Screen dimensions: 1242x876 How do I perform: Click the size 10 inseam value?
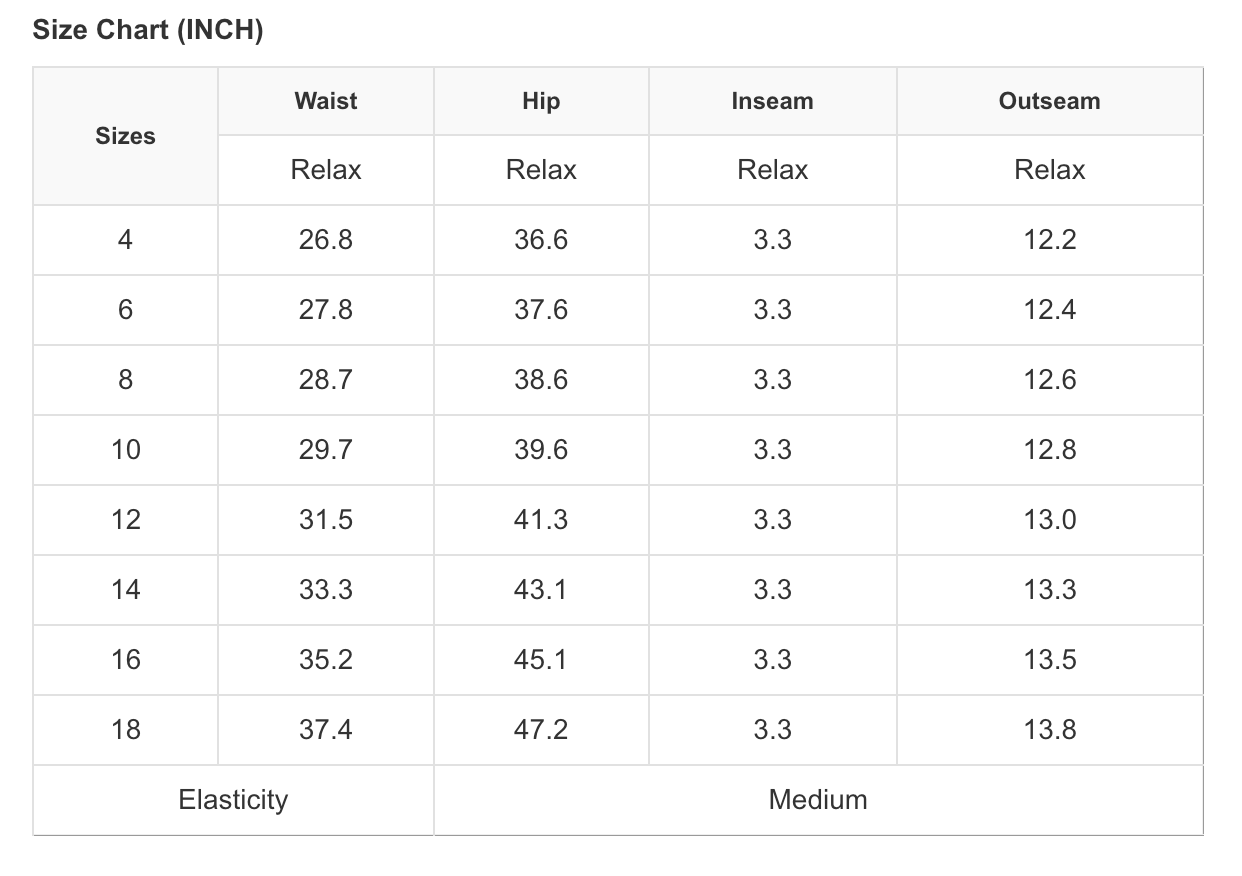click(772, 450)
